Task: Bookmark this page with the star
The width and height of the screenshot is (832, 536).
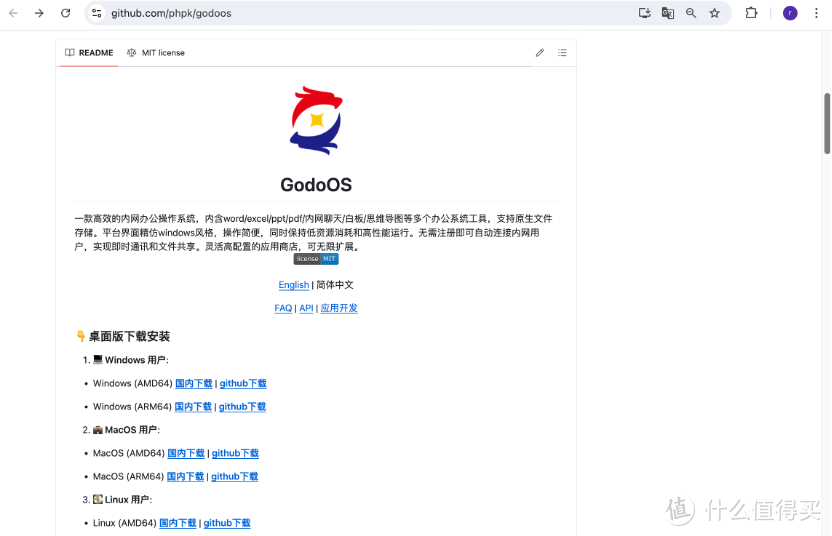Action: pyautogui.click(x=714, y=13)
